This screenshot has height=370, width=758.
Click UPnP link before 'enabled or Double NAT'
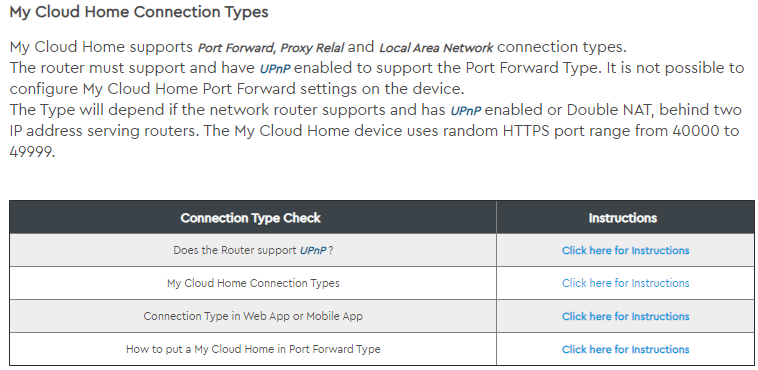click(466, 111)
